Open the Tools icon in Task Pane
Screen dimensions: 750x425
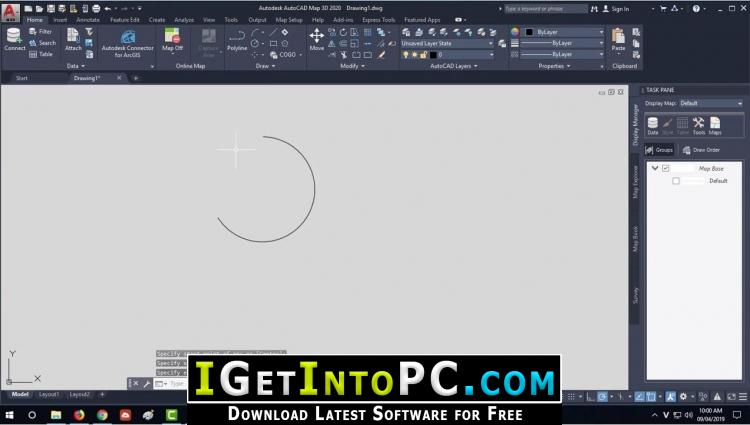[698, 126]
